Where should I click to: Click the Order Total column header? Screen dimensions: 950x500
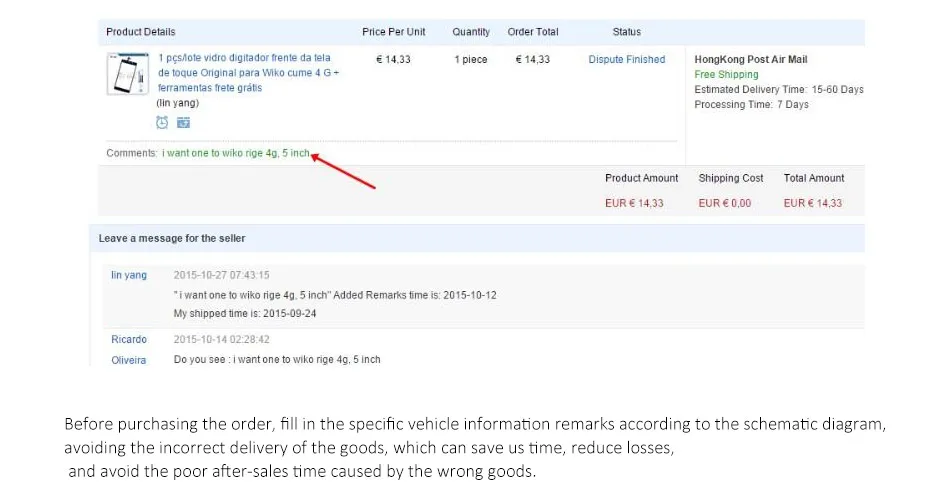tap(532, 32)
